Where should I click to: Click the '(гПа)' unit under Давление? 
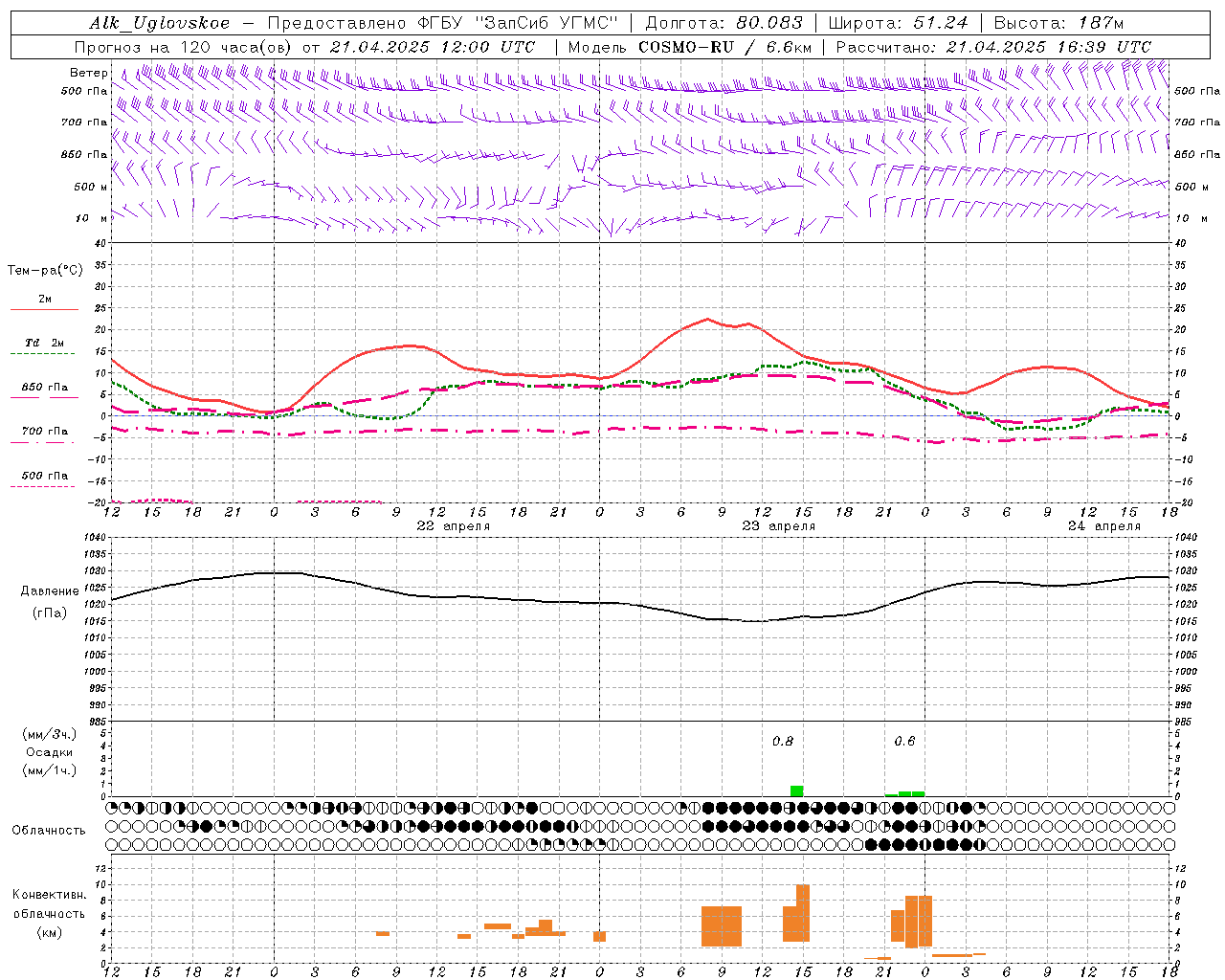click(50, 613)
